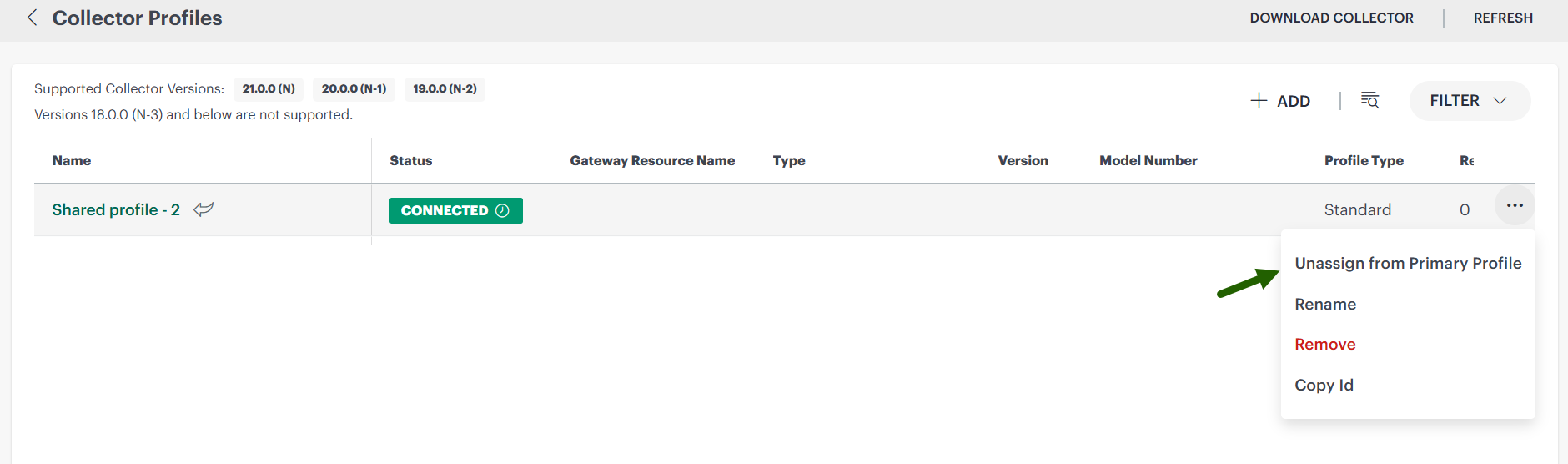This screenshot has height=464, width=1568.
Task: Expand the FILTER dropdown
Action: (1470, 101)
